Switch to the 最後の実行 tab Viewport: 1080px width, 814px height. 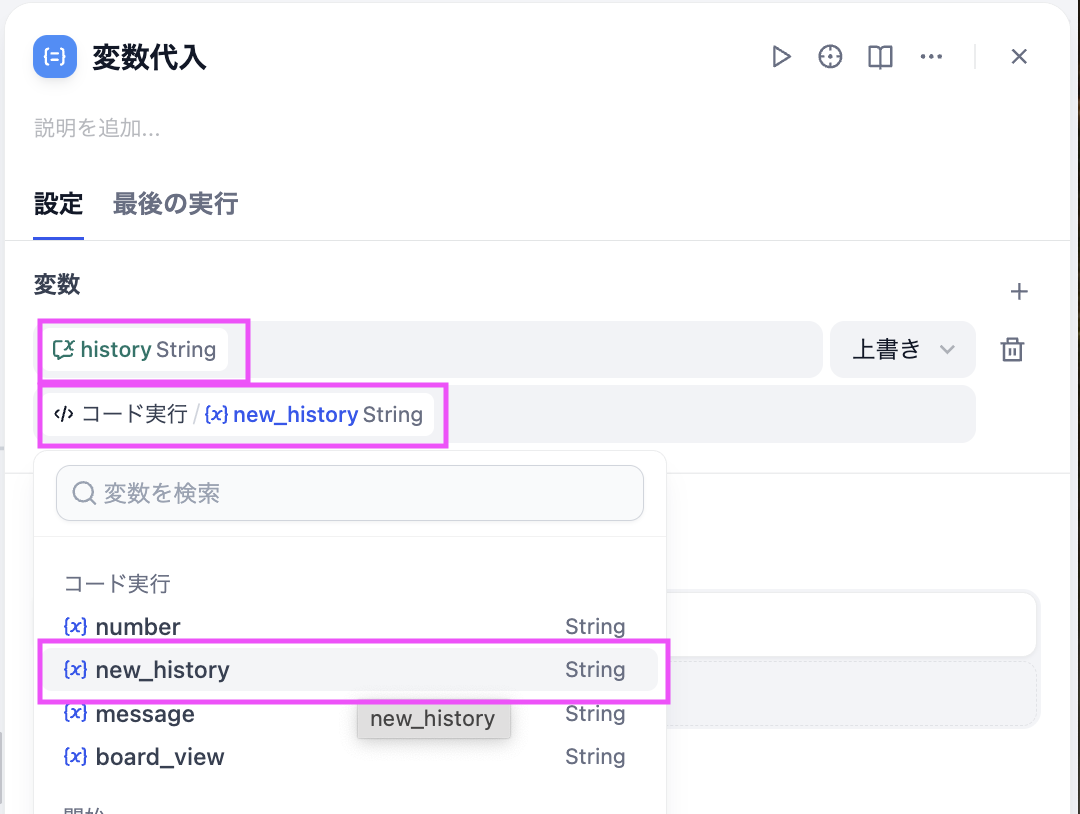175,204
